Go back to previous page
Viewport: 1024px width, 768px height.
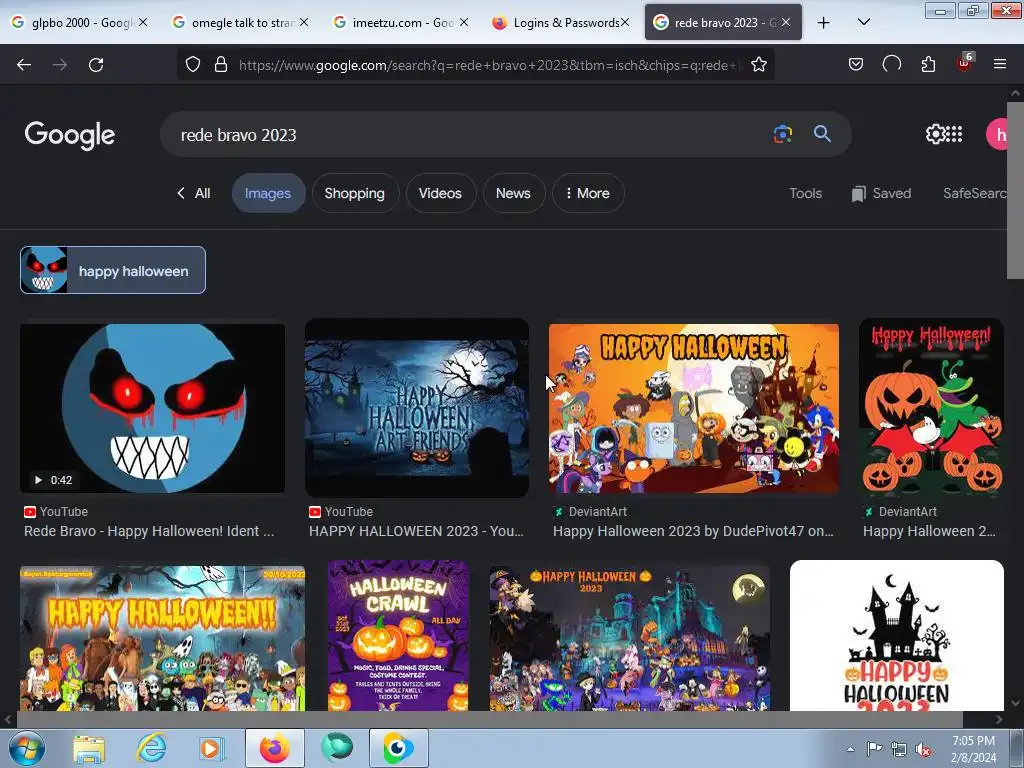(x=24, y=65)
